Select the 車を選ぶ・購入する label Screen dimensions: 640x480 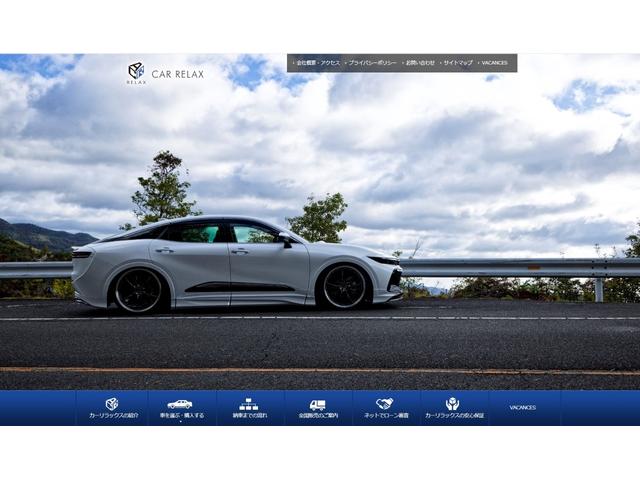pyautogui.click(x=180, y=416)
